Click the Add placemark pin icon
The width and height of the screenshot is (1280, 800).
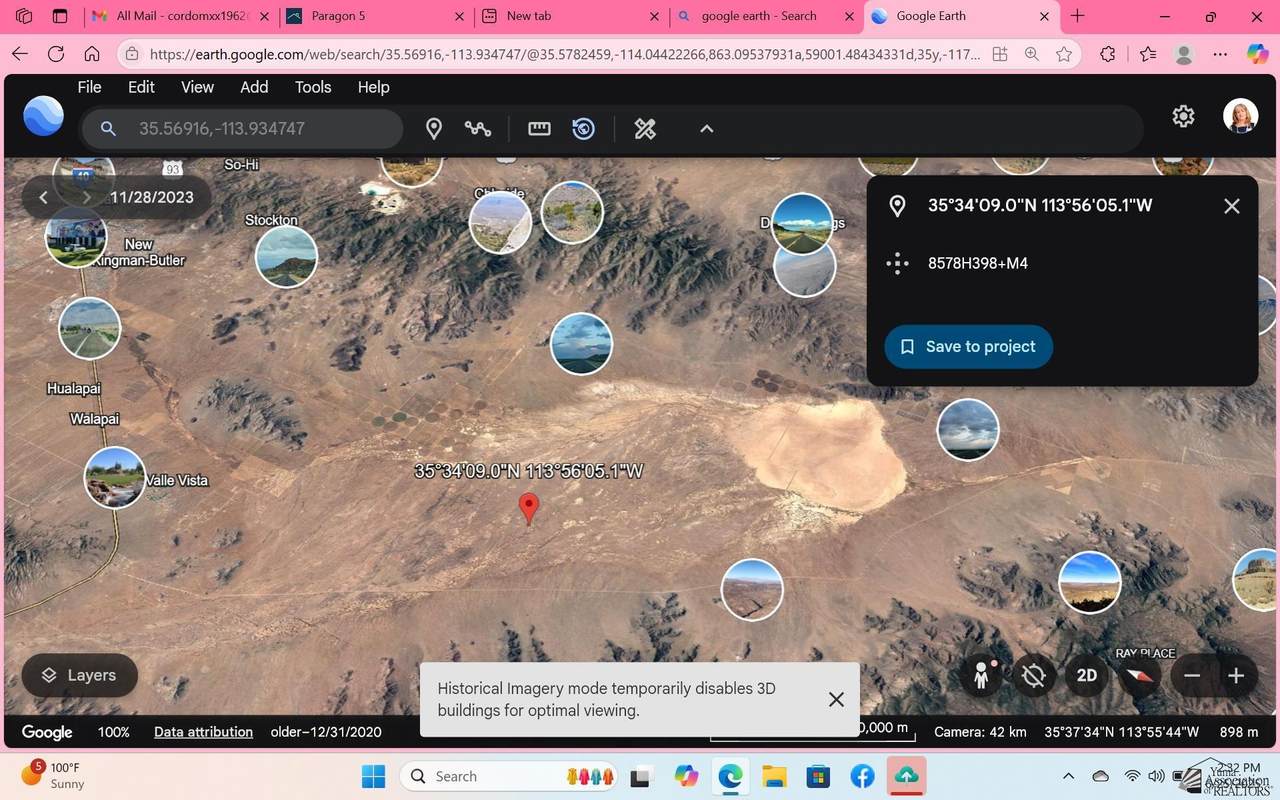[x=434, y=129]
